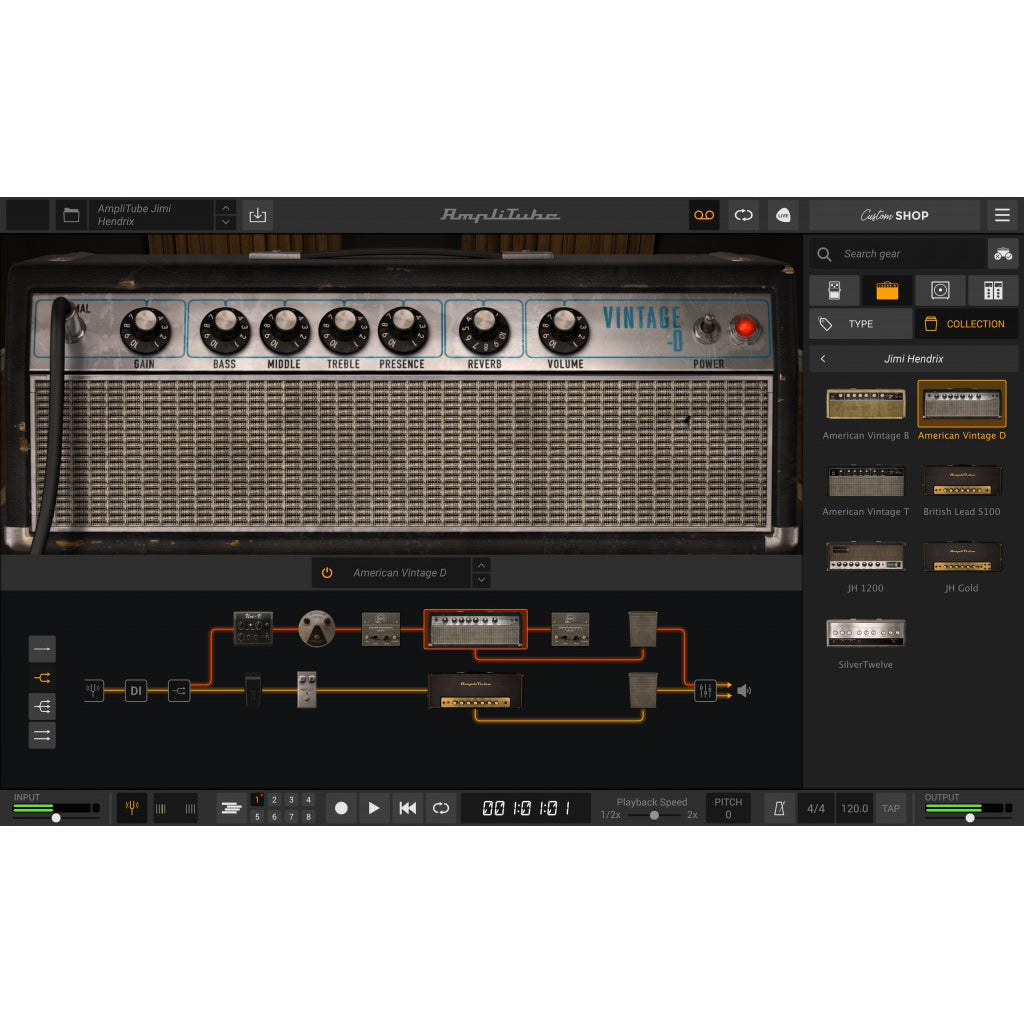Select the stompbox gear category icon
Screen dimensions: 1024x1024
click(834, 290)
